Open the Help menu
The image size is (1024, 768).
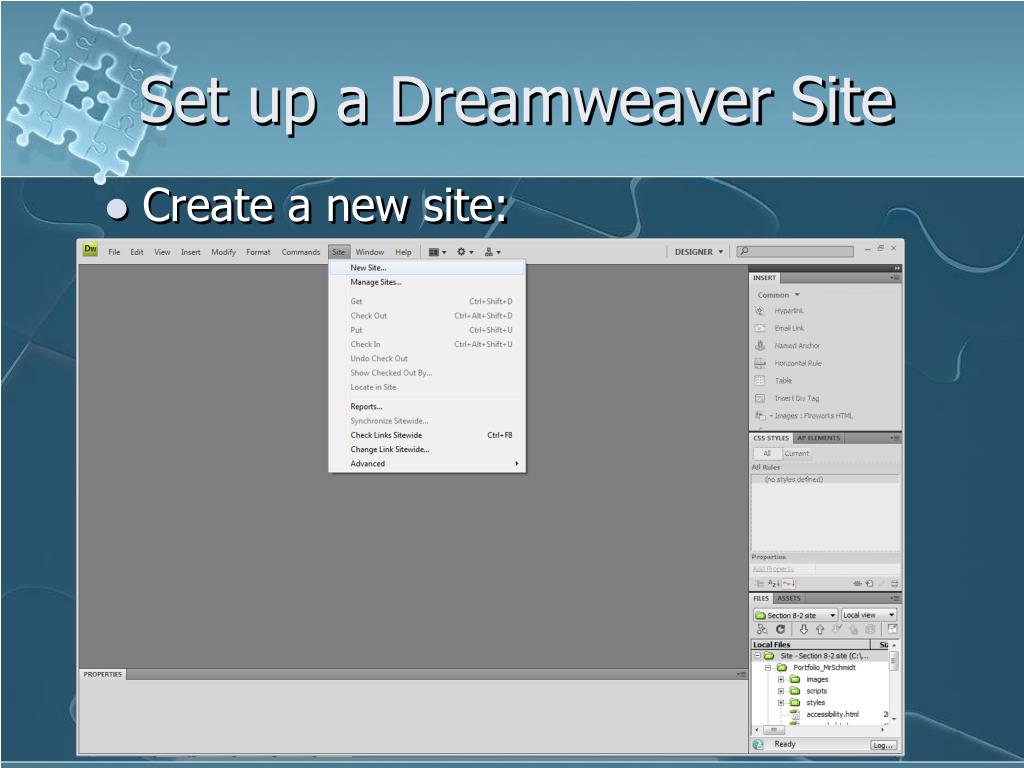[404, 252]
